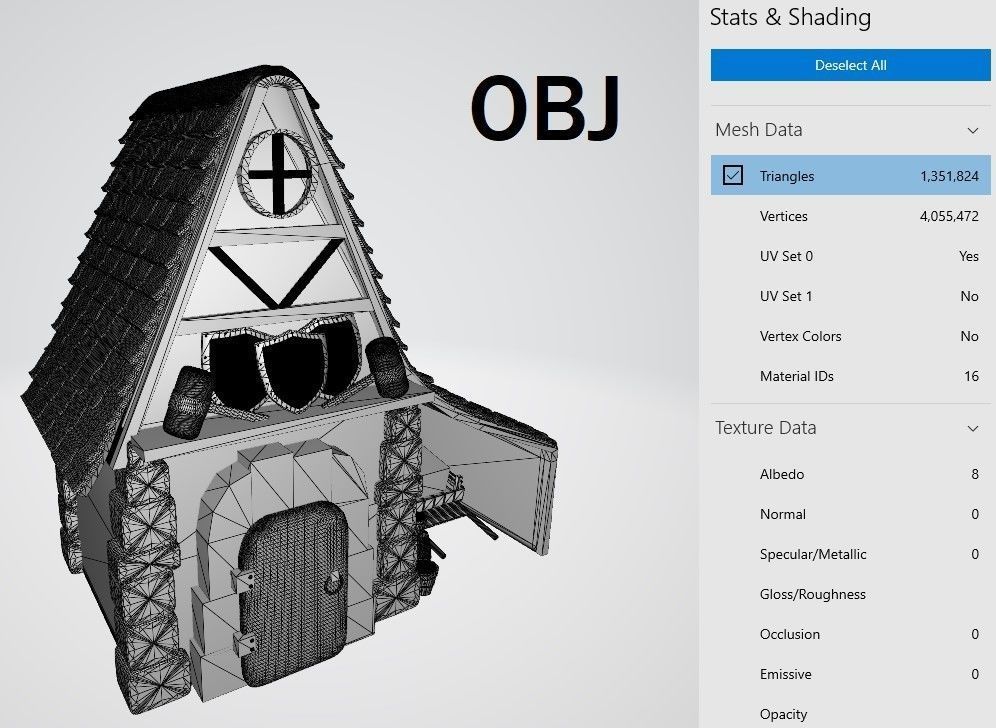Click the Triangles count 1,351,824
This screenshot has width=996, height=728.
pos(949,176)
